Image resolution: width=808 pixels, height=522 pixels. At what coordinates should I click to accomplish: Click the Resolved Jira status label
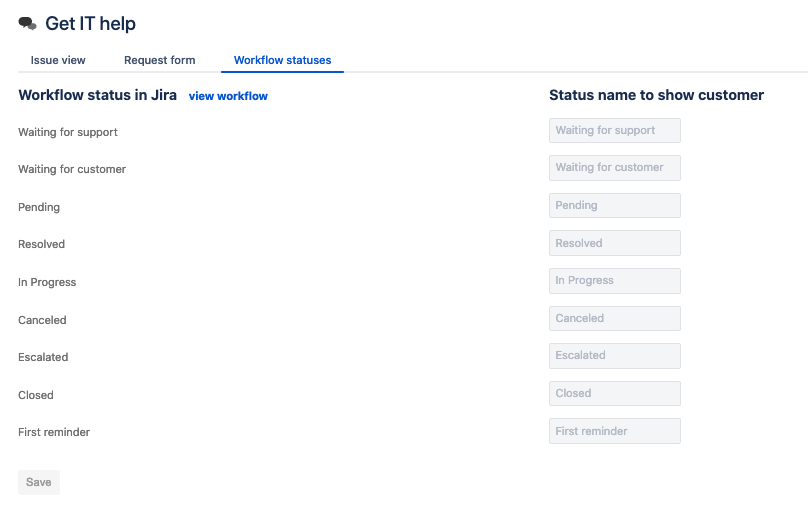[42, 244]
